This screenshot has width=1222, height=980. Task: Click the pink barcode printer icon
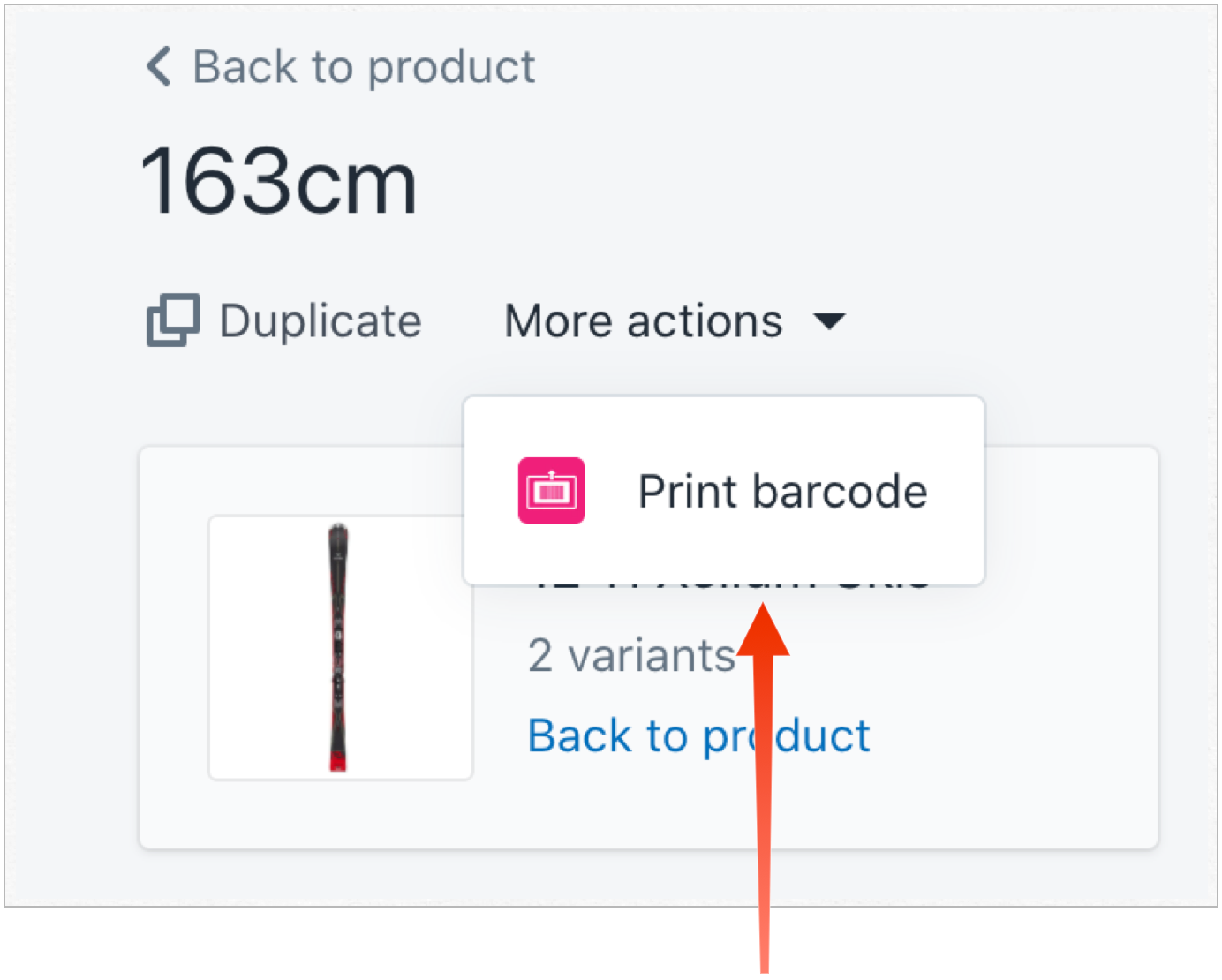click(551, 491)
